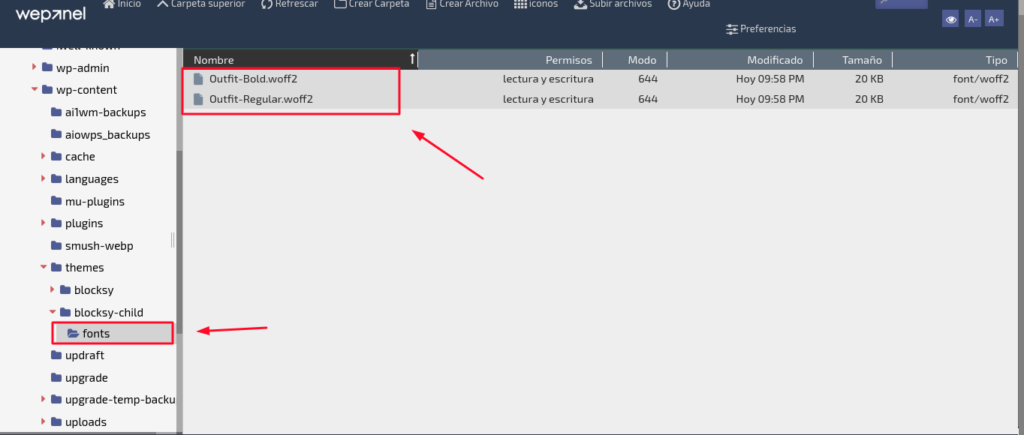Screen dimensions: 1024x435
Task: Collapse the wp-content folder arrow
Action: (34, 89)
